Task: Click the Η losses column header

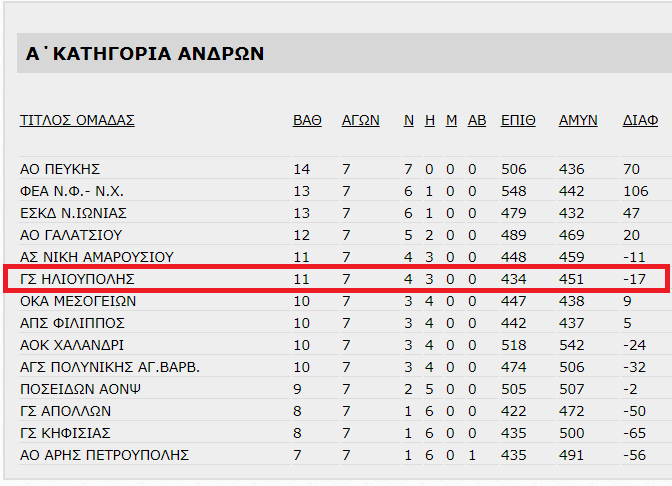Action: [x=430, y=120]
